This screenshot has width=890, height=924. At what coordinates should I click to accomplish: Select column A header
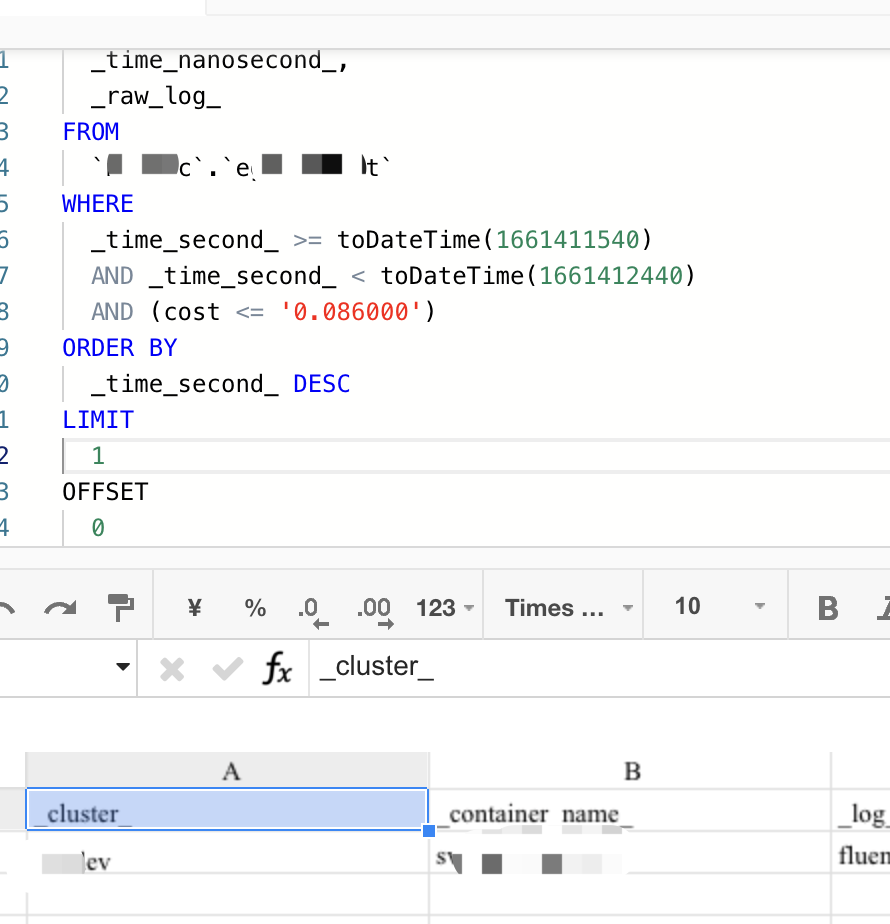pos(228,771)
